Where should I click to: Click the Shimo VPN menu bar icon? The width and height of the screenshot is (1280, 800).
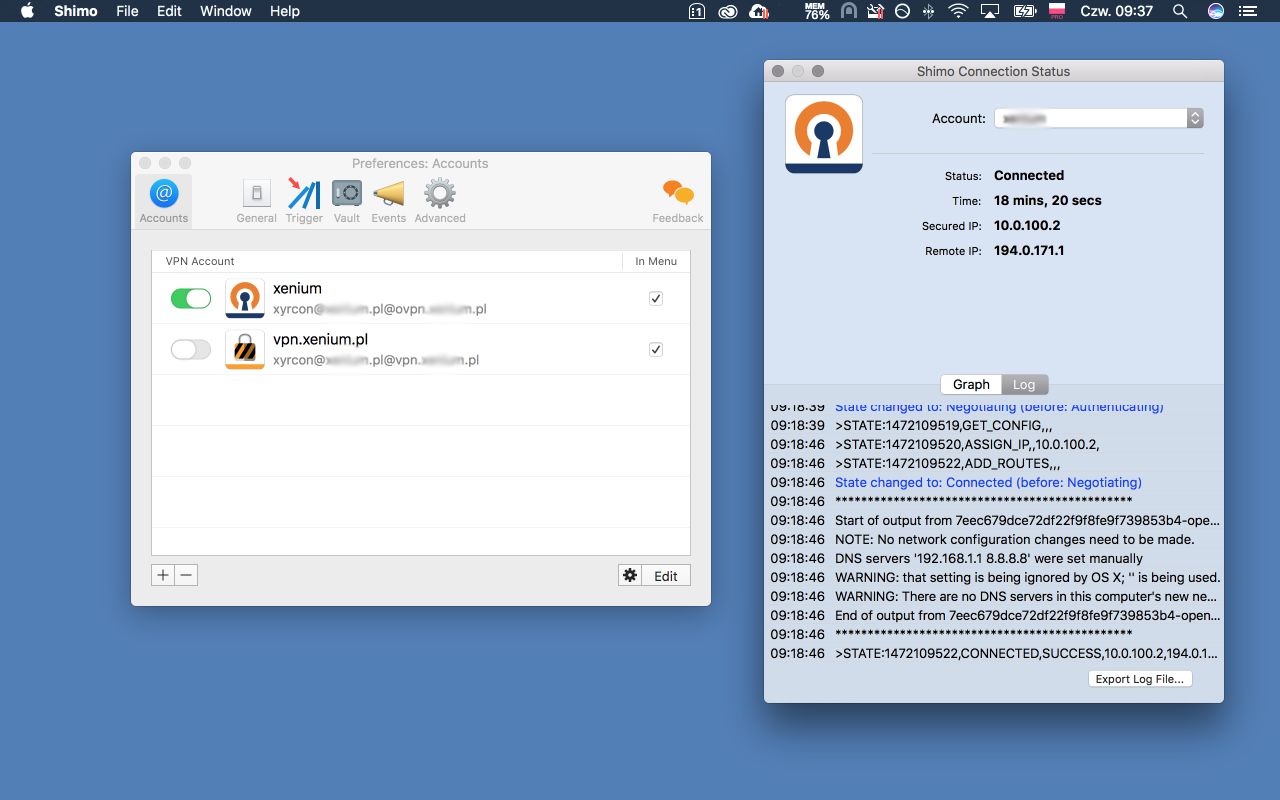tap(849, 11)
